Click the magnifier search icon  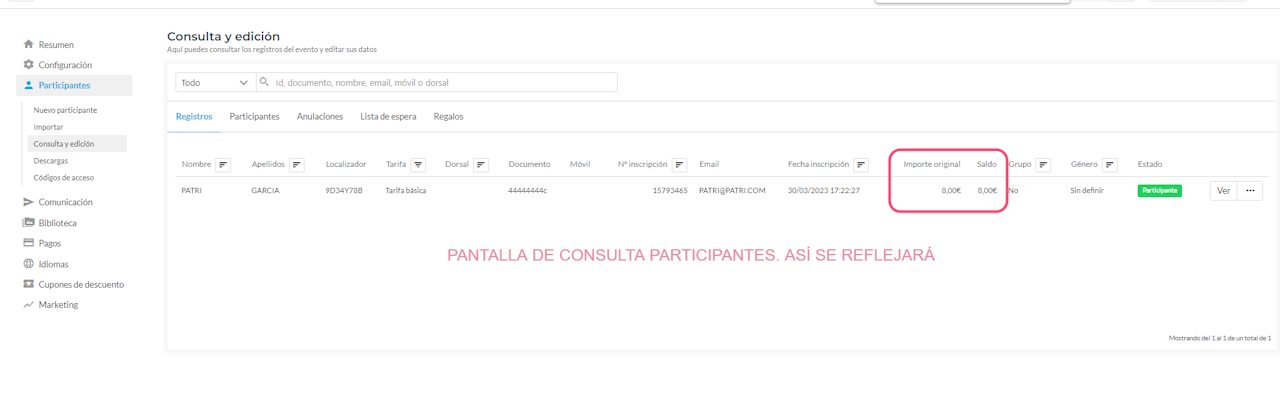[265, 83]
